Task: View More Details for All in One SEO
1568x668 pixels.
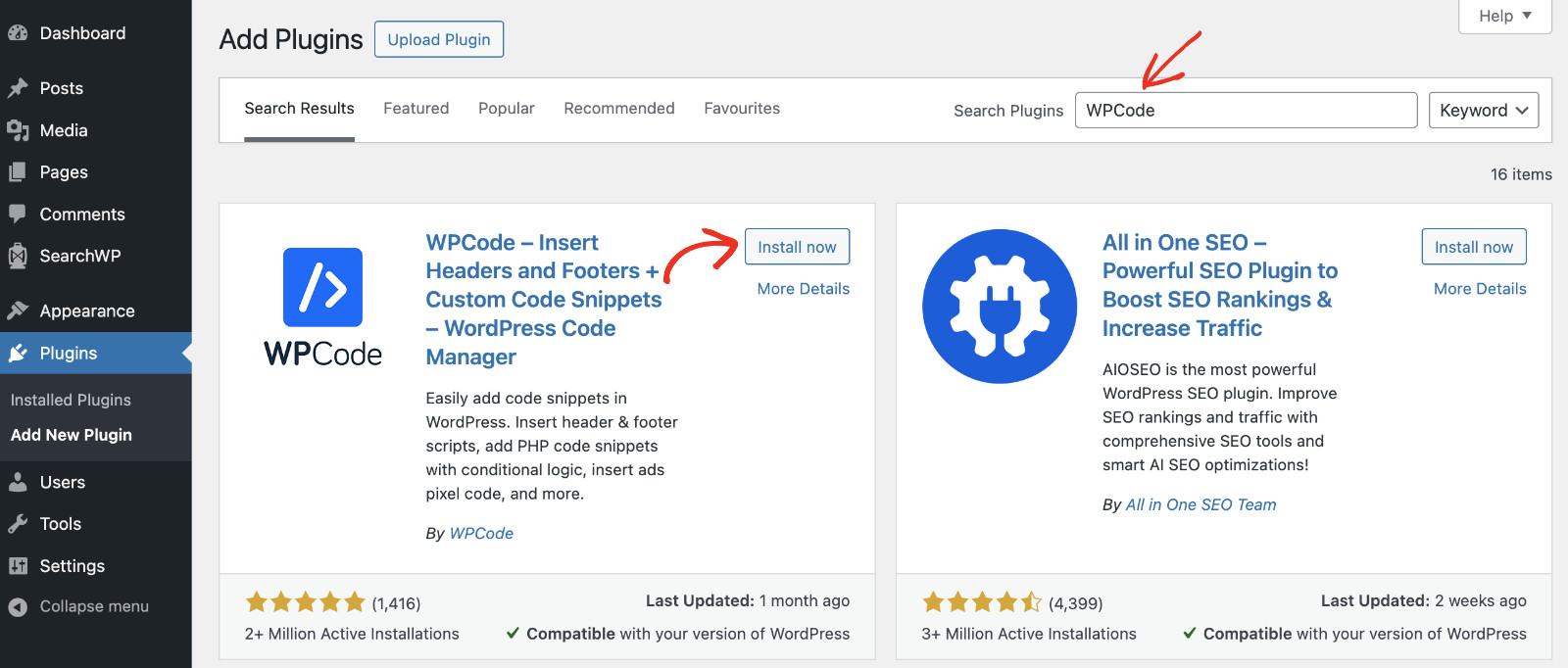Action: pyautogui.click(x=1480, y=289)
